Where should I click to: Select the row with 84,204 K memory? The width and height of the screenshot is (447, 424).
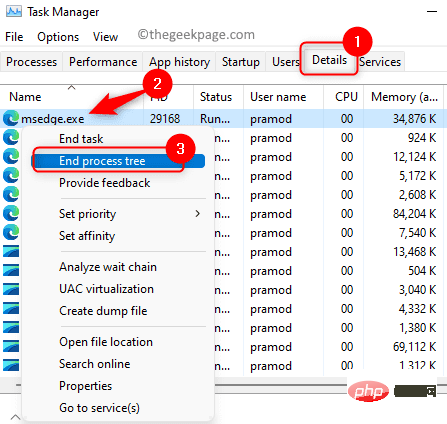click(x=223, y=214)
